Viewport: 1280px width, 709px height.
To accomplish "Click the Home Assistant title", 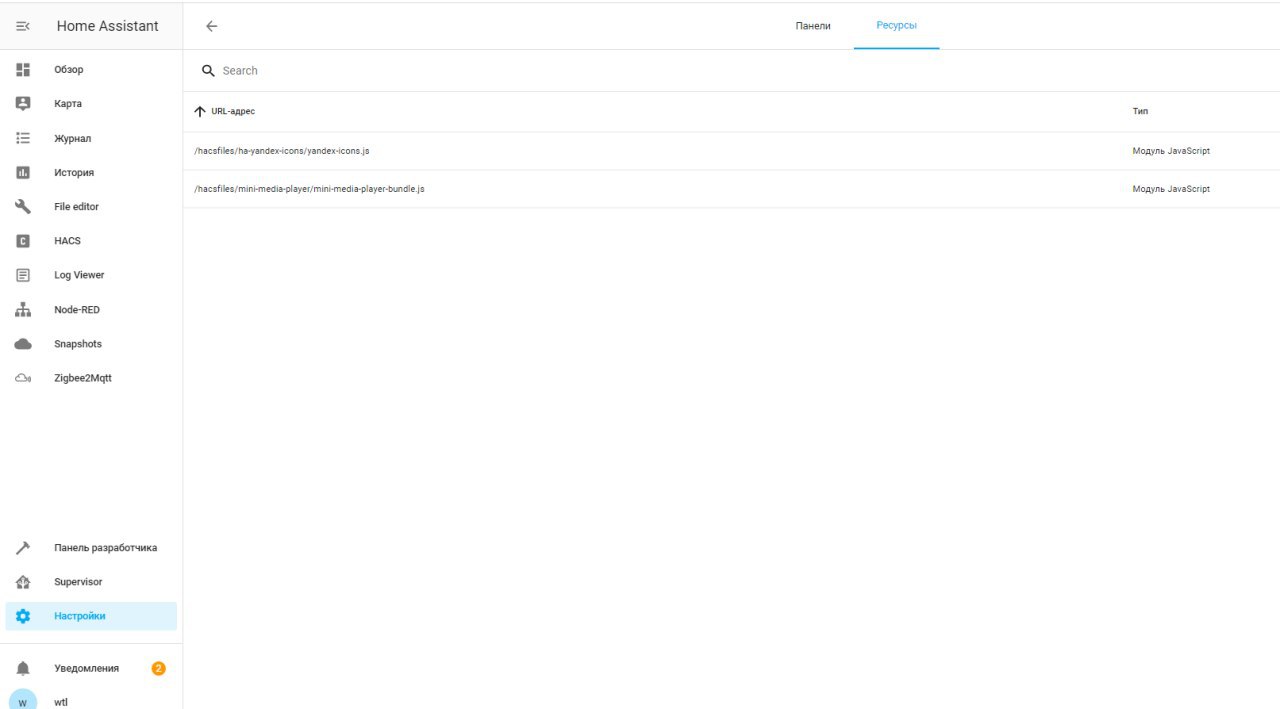I will (108, 26).
